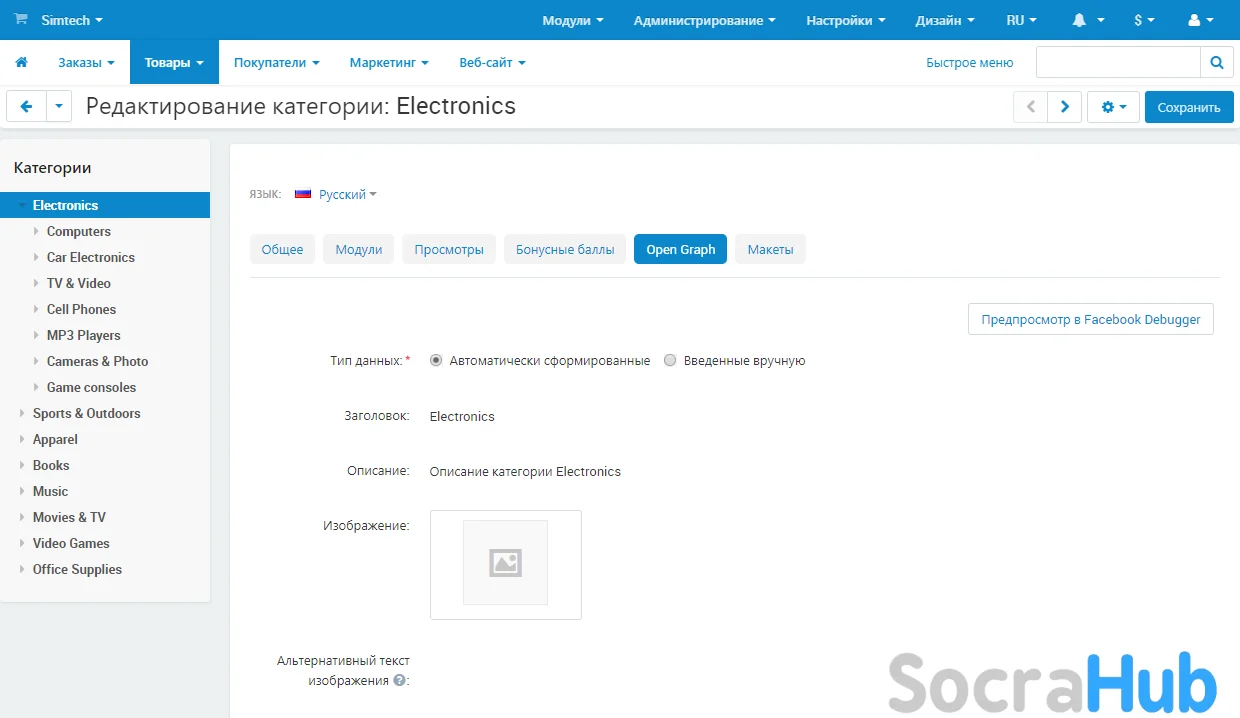This screenshot has height=718, width=1240.
Task: Select 'Автоматически сформированные' radio option
Action: 436,360
